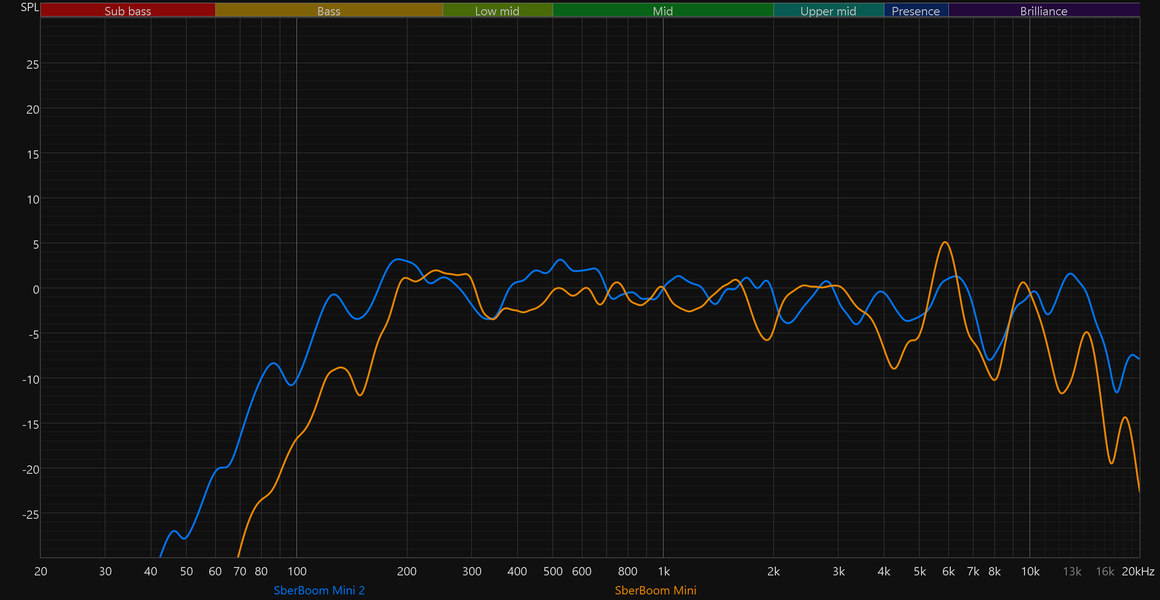
Task: Click the 6k frequency axis label
Action: tap(948, 571)
